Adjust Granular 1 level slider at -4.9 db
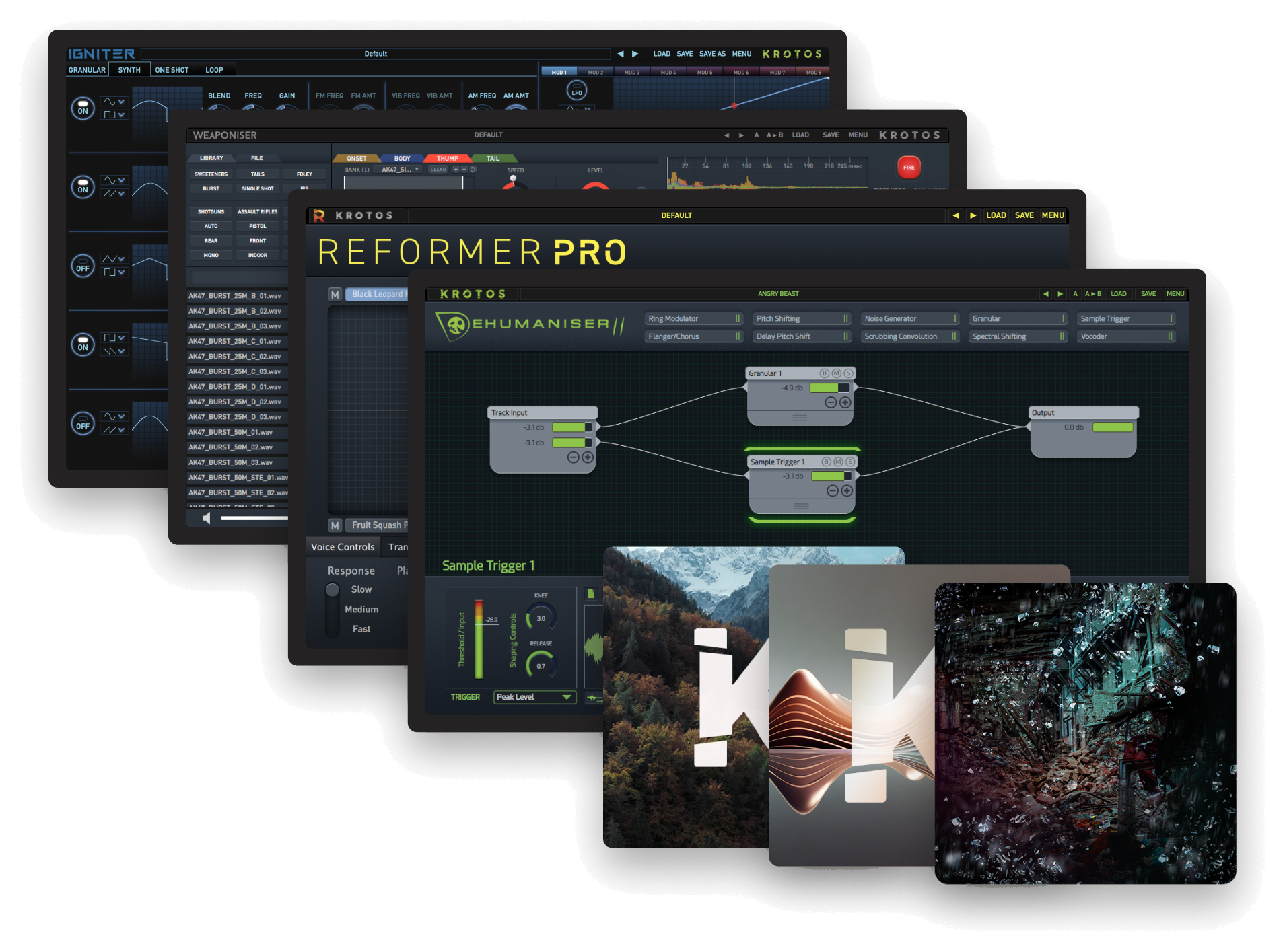1285x952 pixels. point(829,388)
